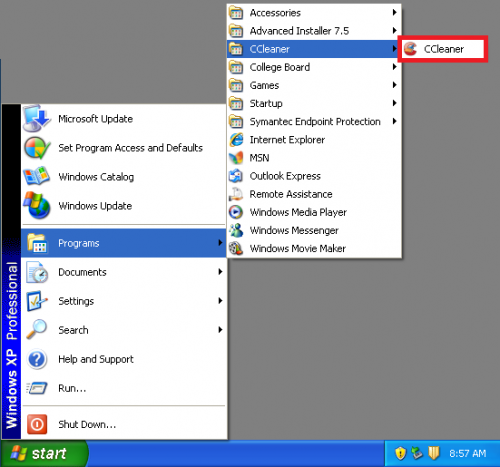The height and width of the screenshot is (467, 500).
Task: Expand the CCleaner folder submenu arrow
Action: point(395,49)
